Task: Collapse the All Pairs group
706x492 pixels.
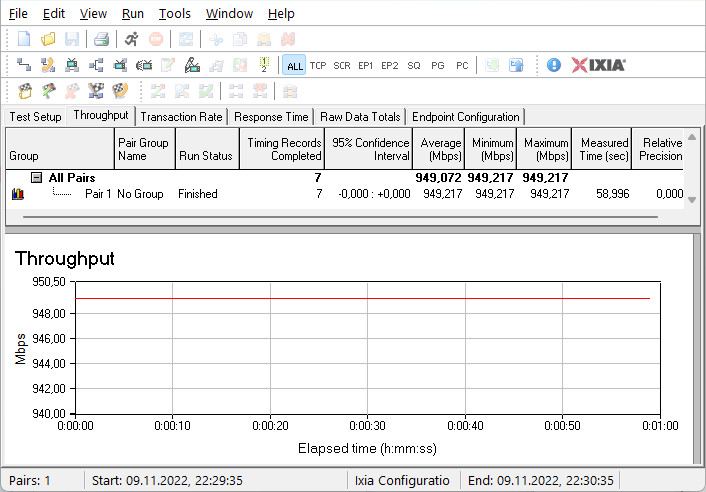Action: pos(36,177)
